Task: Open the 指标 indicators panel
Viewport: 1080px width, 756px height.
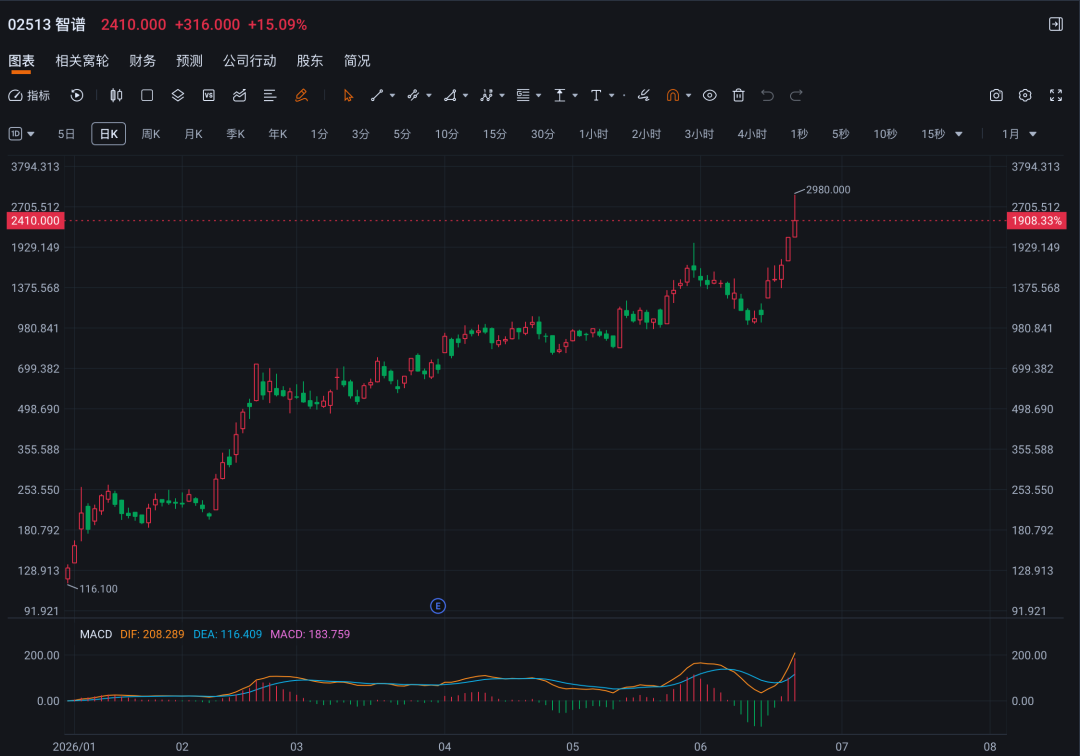Action: click(29, 96)
